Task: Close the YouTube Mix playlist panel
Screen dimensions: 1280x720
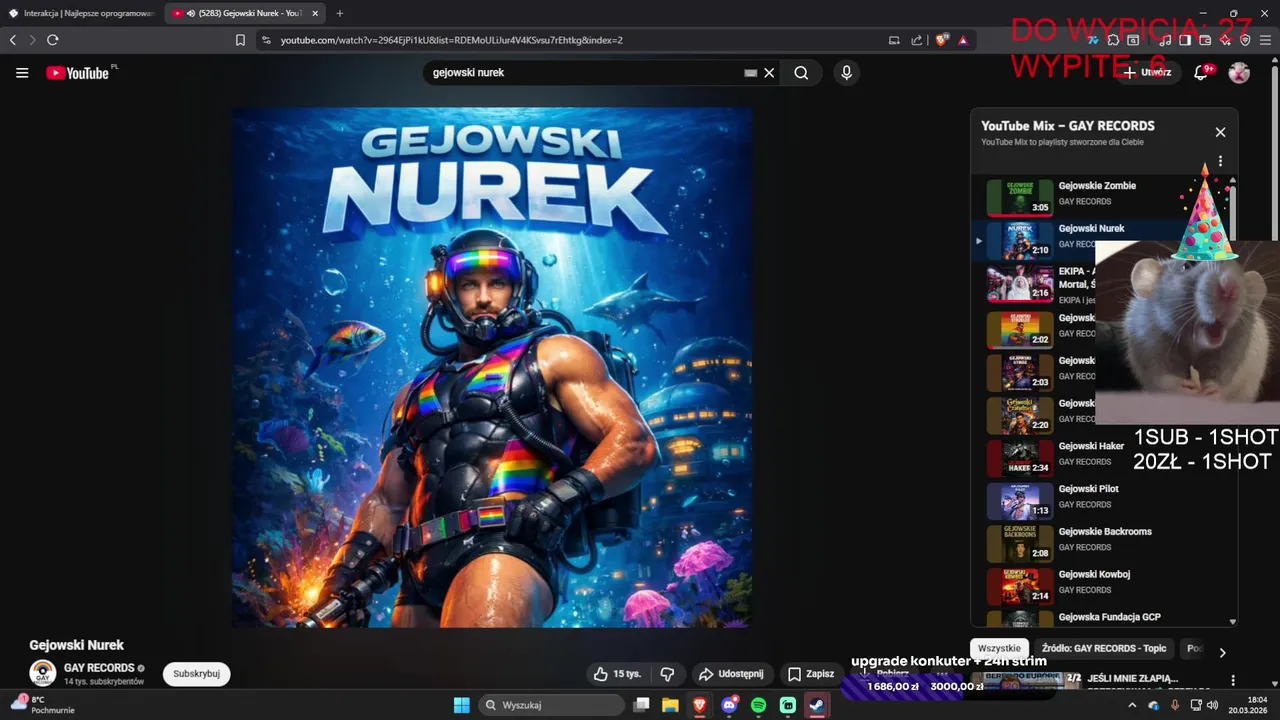Action: pyautogui.click(x=1220, y=132)
